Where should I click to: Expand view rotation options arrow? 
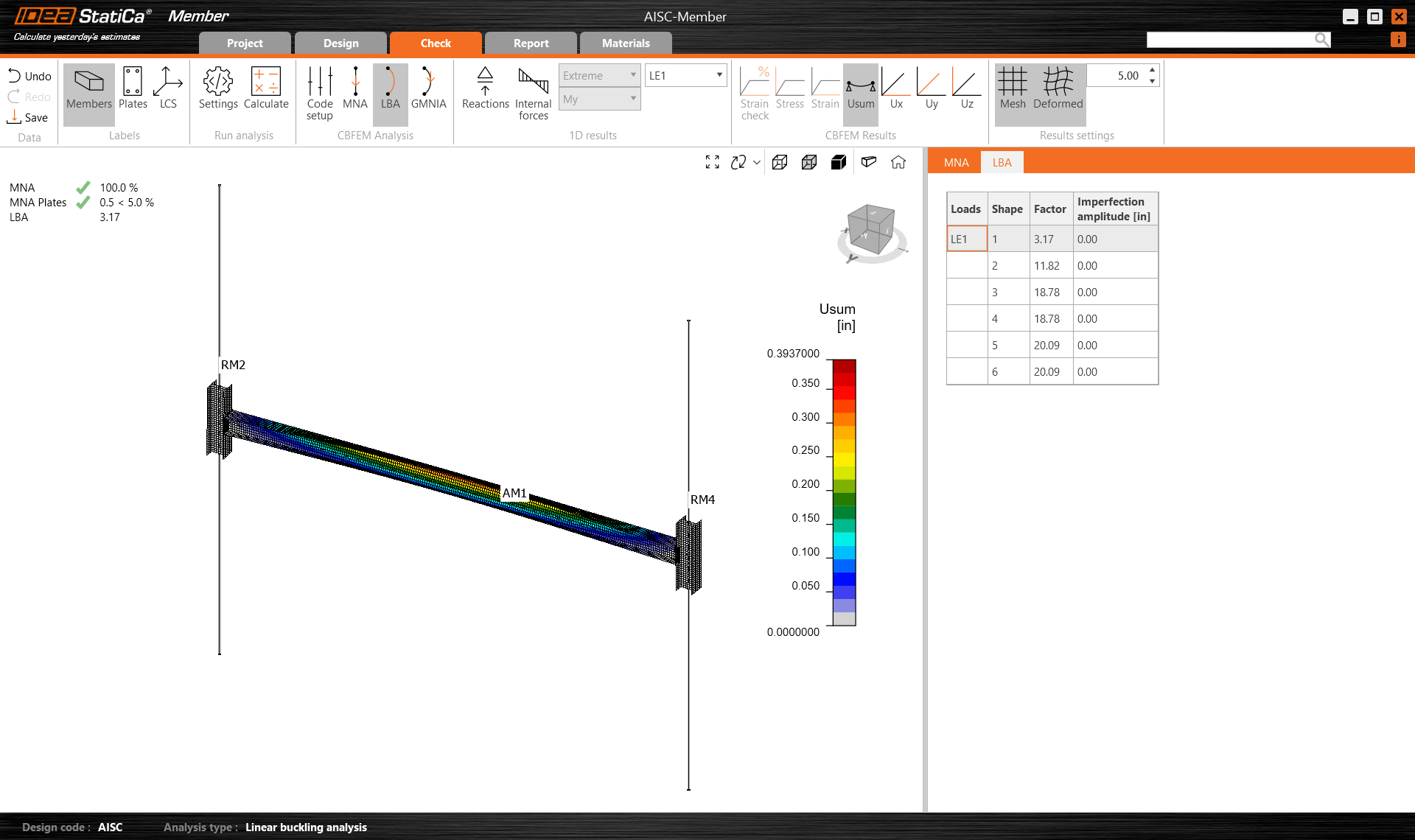[757, 163]
